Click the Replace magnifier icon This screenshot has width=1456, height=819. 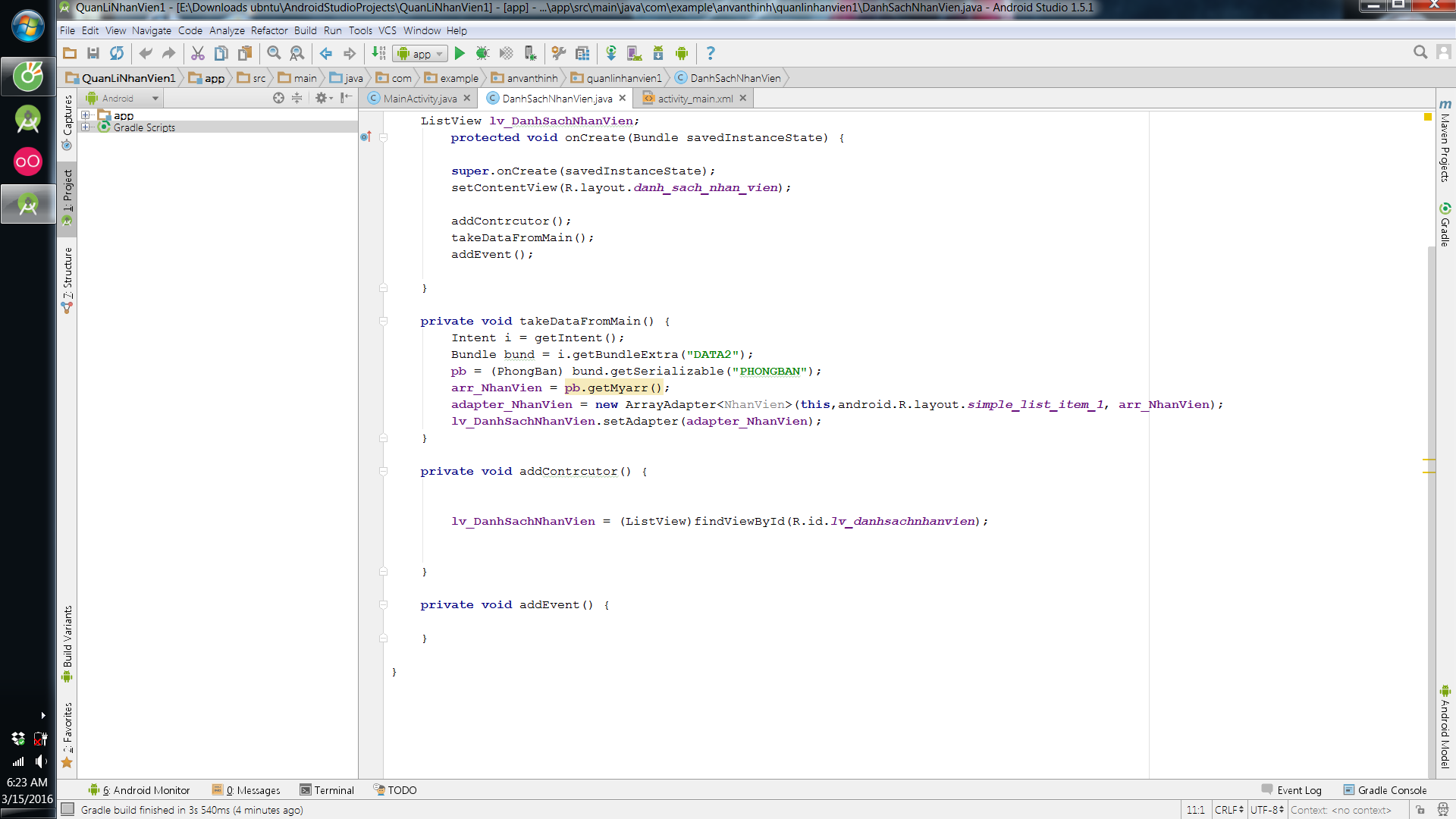[297, 53]
